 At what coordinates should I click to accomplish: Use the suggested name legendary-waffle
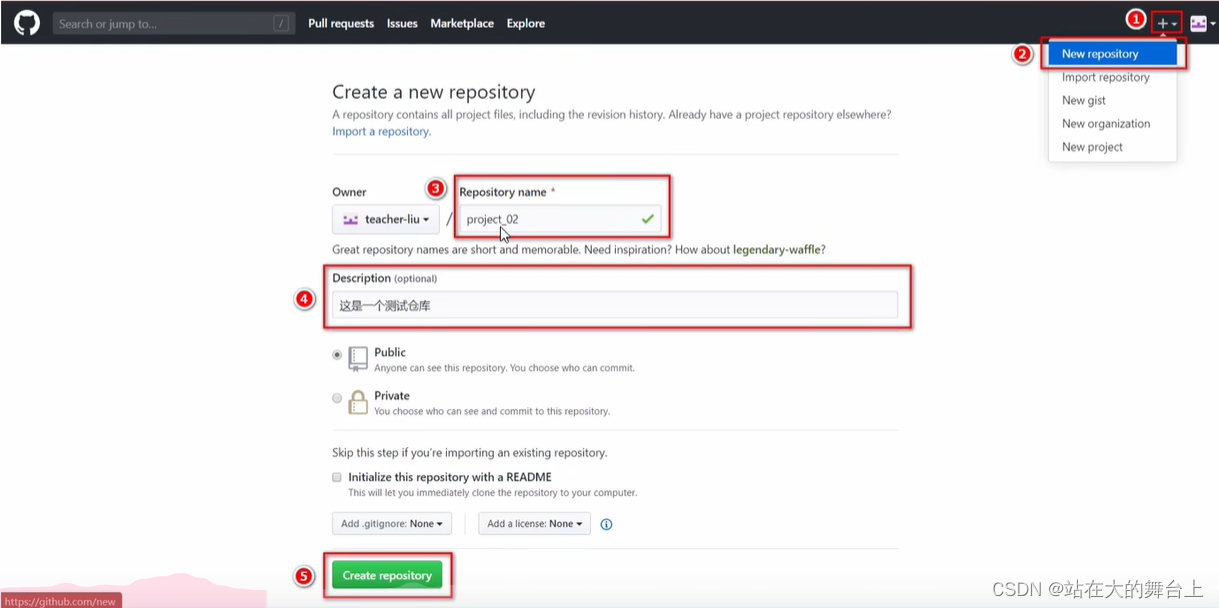point(779,249)
